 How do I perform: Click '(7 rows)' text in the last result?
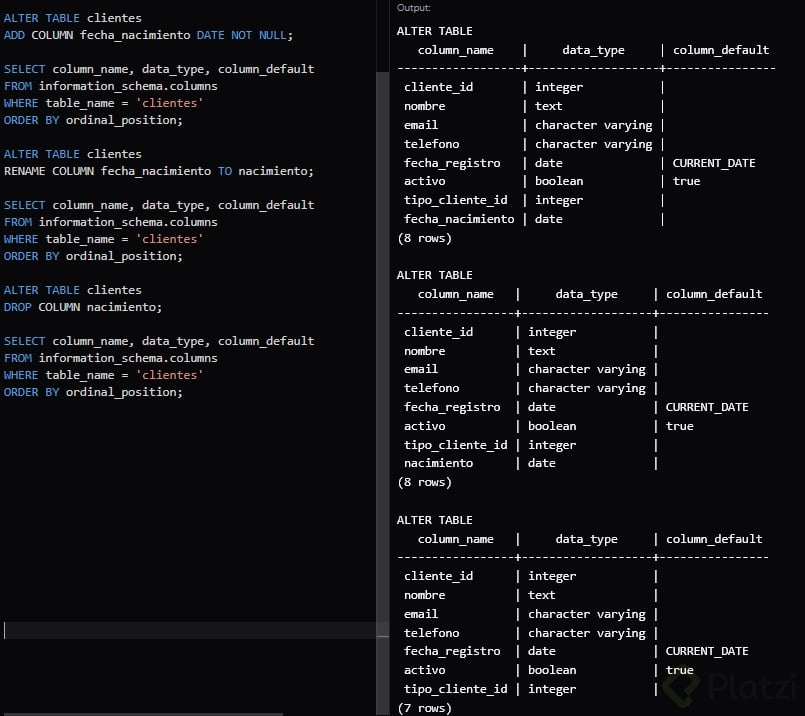[425, 708]
